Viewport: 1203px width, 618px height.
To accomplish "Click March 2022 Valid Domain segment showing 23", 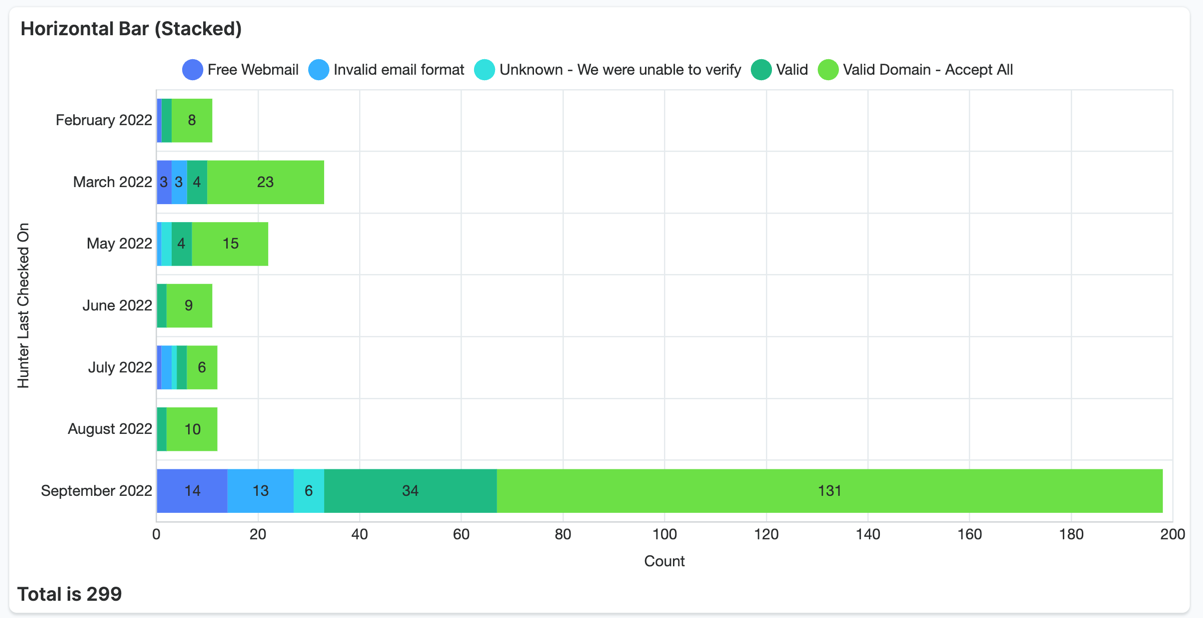I will [265, 182].
